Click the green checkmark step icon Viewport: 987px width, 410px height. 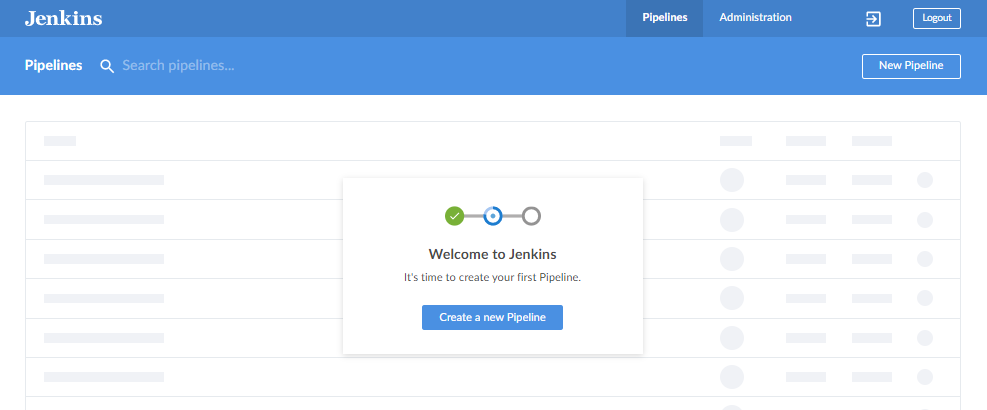click(x=454, y=216)
